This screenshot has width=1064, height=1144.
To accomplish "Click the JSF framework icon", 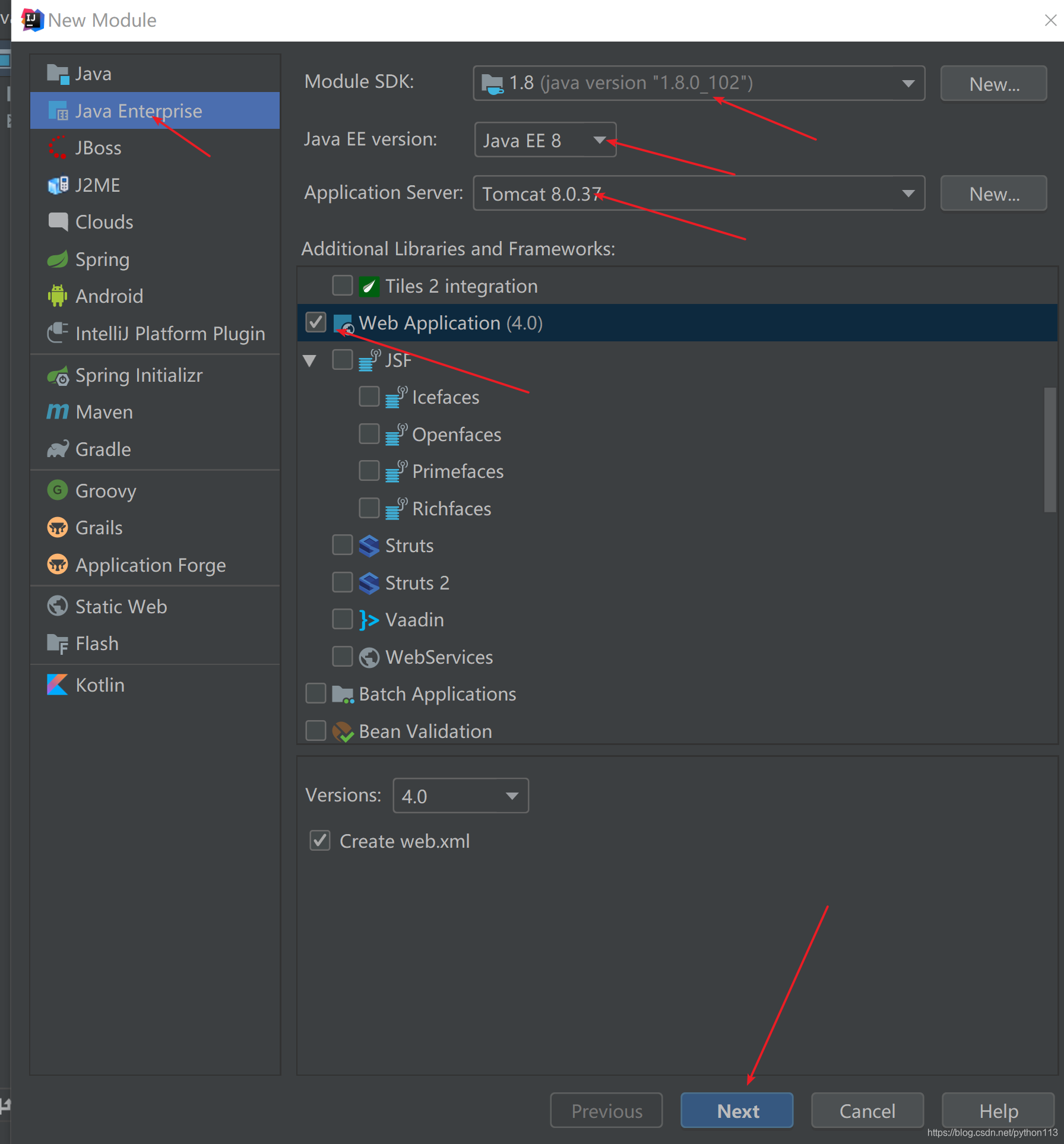I will [x=369, y=360].
